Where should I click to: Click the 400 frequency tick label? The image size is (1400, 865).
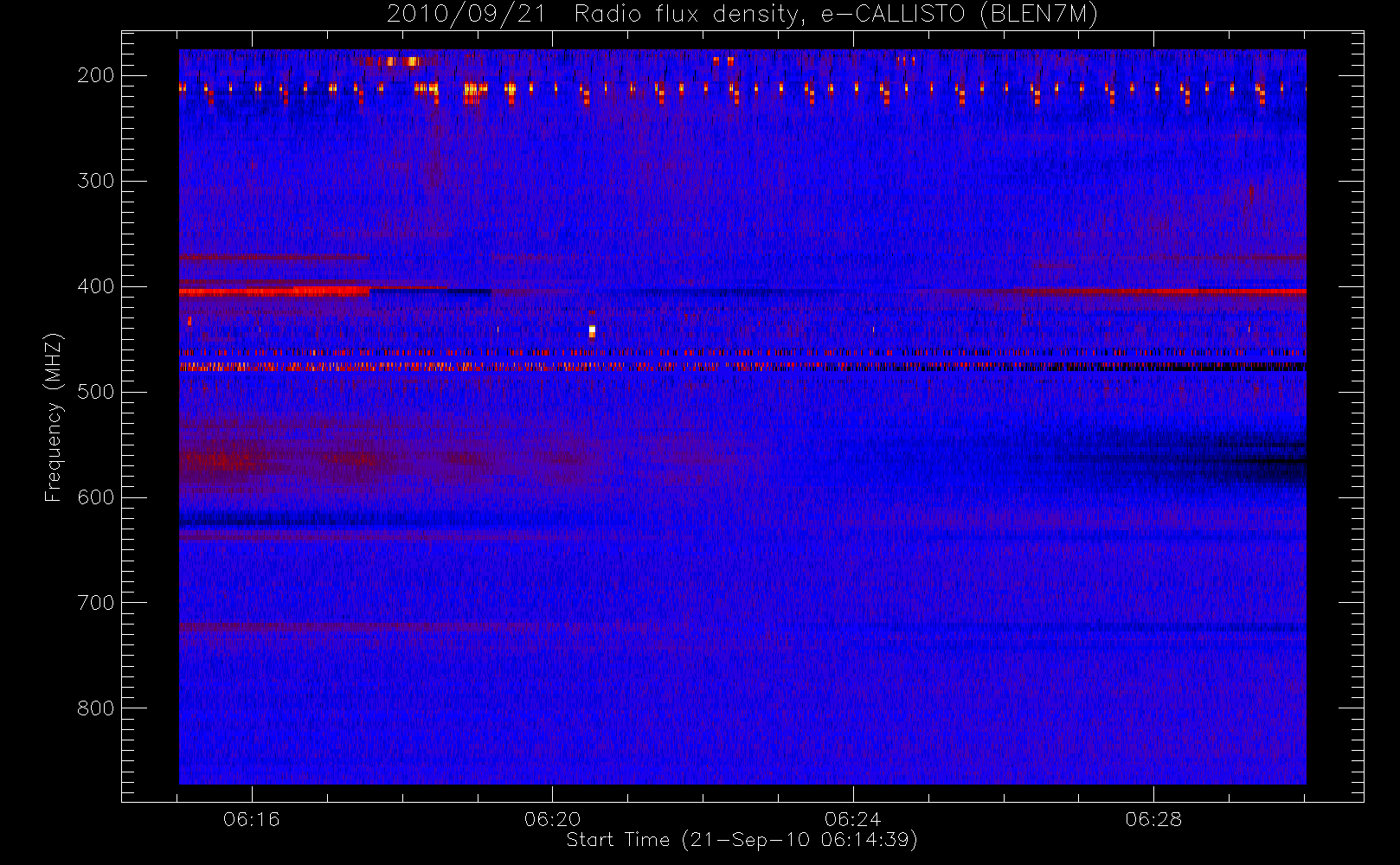95,286
